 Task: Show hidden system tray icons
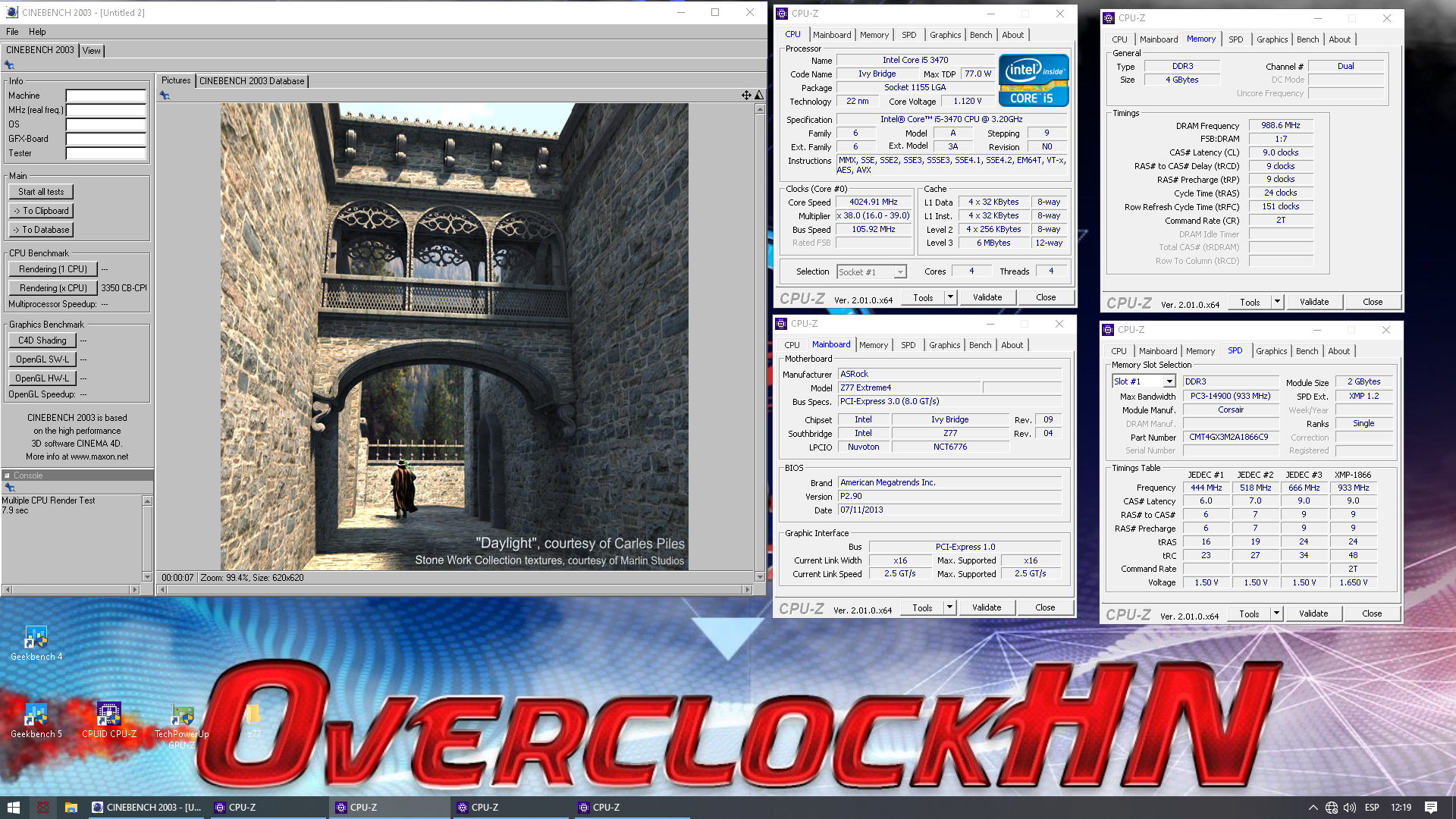(1313, 808)
